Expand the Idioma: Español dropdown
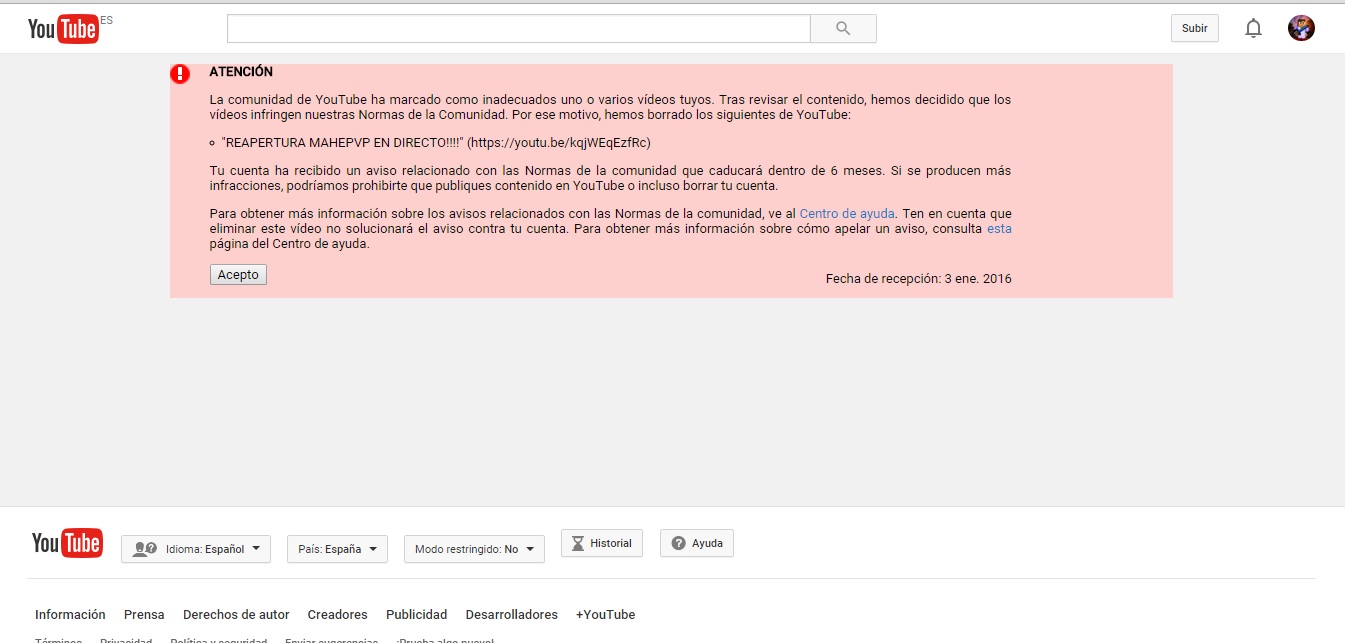Viewport: 1345px width, 643px height. [196, 549]
